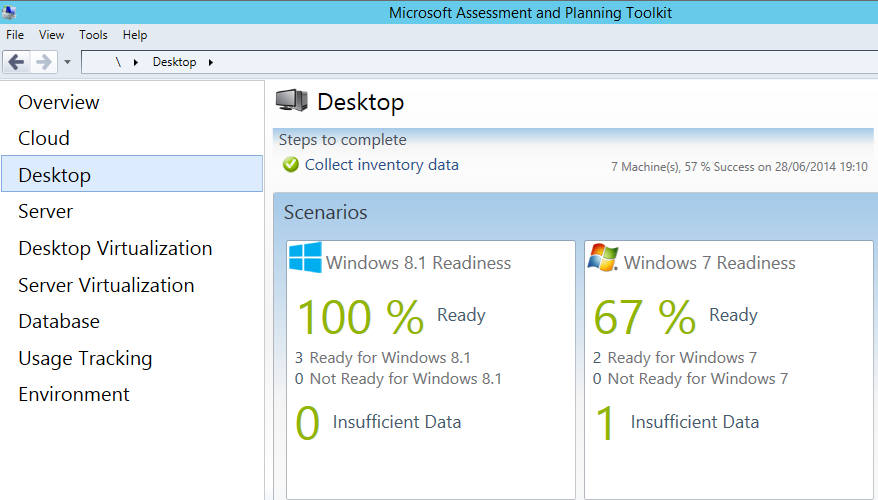Open the Help menu

click(135, 35)
